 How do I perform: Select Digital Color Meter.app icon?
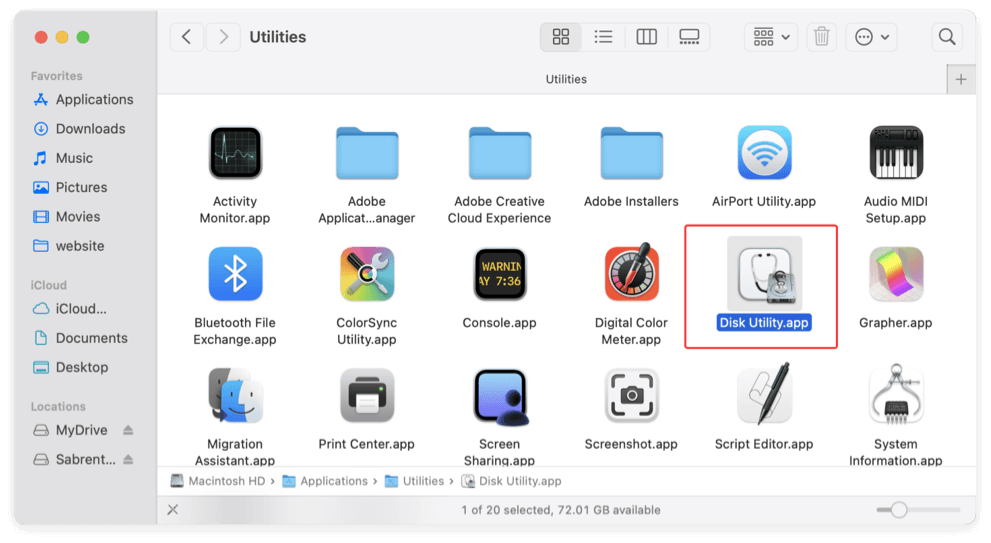tap(631, 272)
